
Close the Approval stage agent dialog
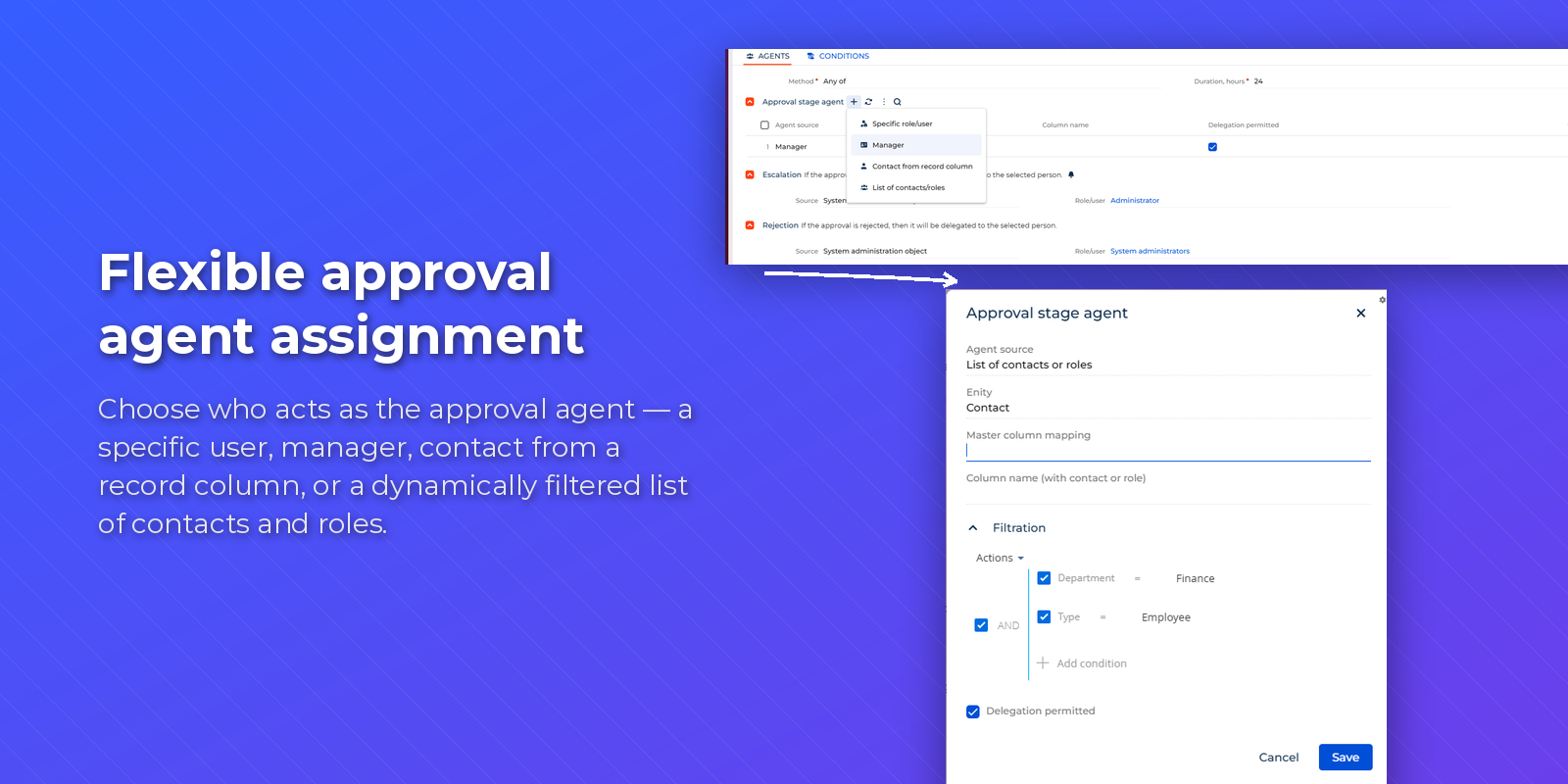click(x=1360, y=314)
